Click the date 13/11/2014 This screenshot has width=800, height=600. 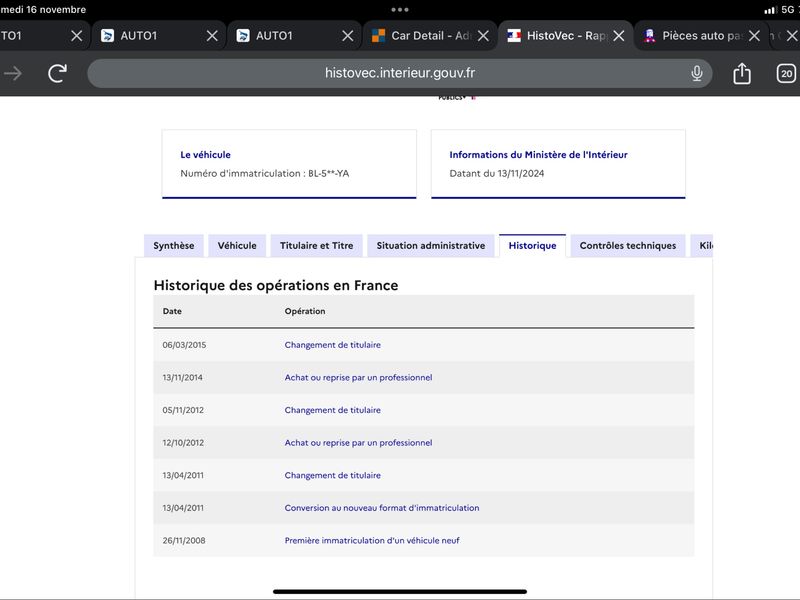tap(182, 378)
